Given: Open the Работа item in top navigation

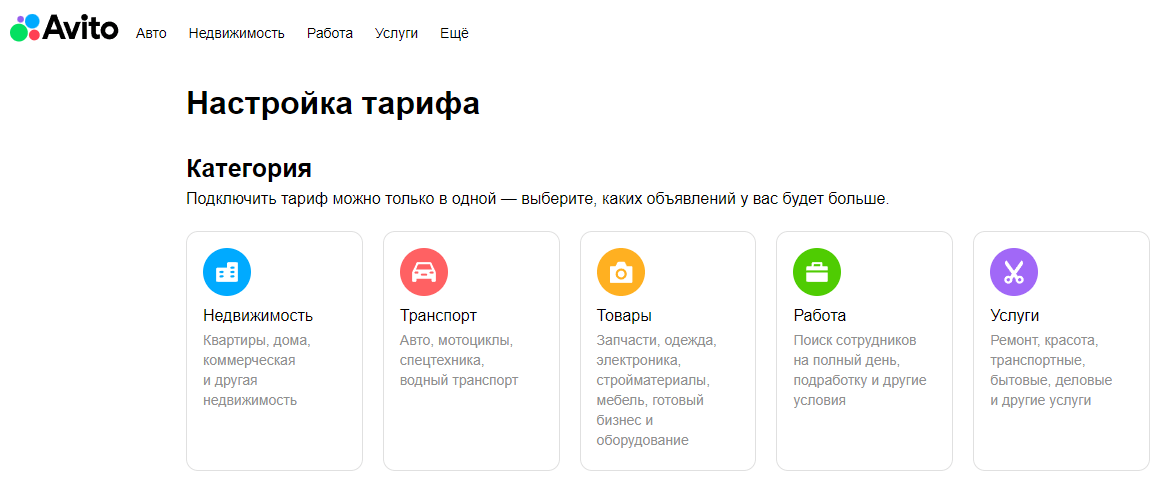Looking at the screenshot, I should pos(330,34).
